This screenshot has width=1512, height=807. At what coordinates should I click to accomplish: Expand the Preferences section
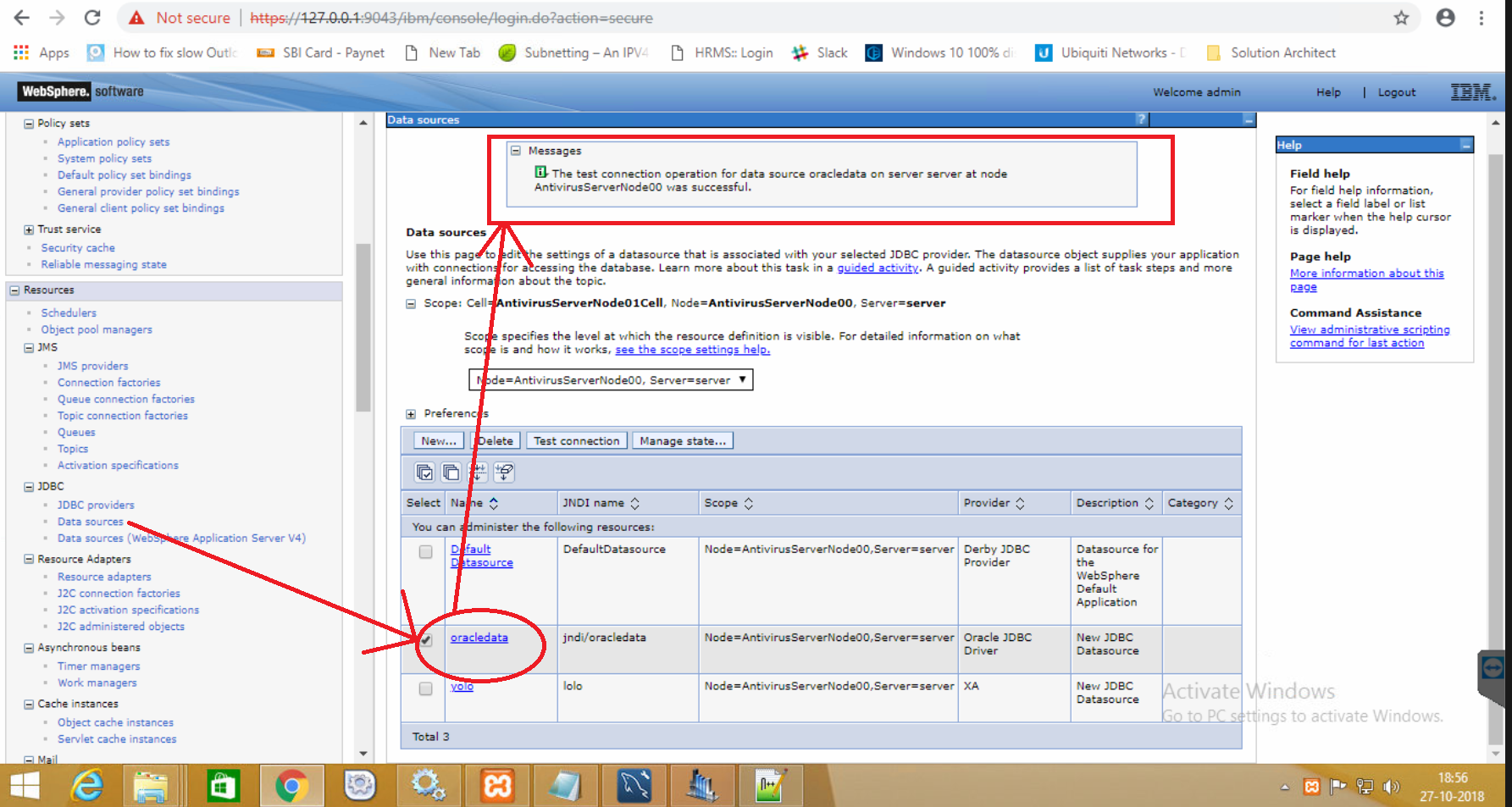point(411,414)
